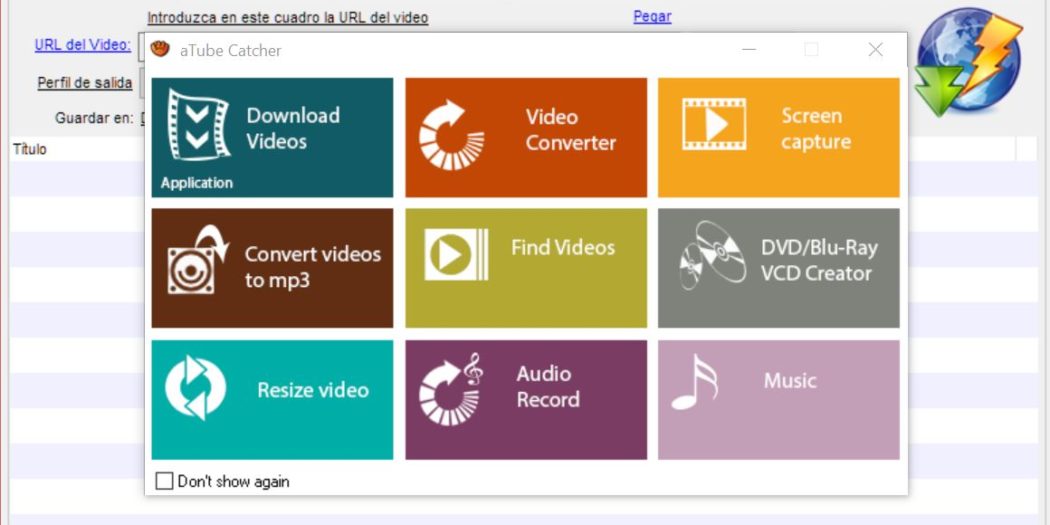Select Convert videos to mp3 text
Viewport: 1050px width, 525px height.
313,267
